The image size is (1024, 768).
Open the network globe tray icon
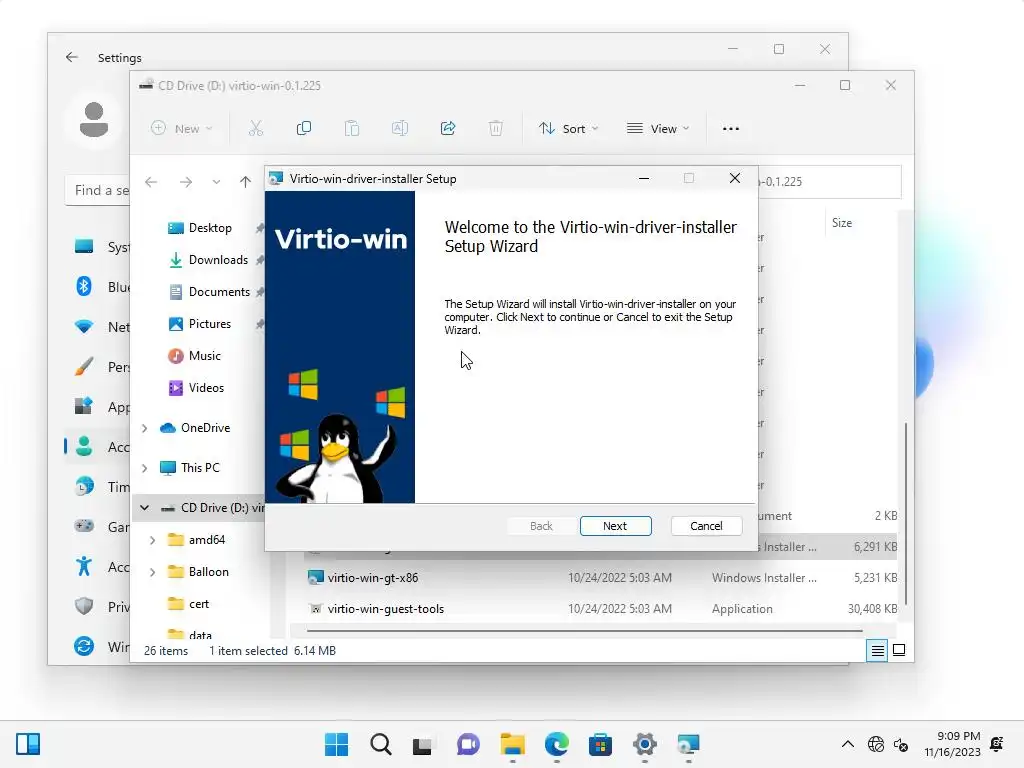coord(876,744)
